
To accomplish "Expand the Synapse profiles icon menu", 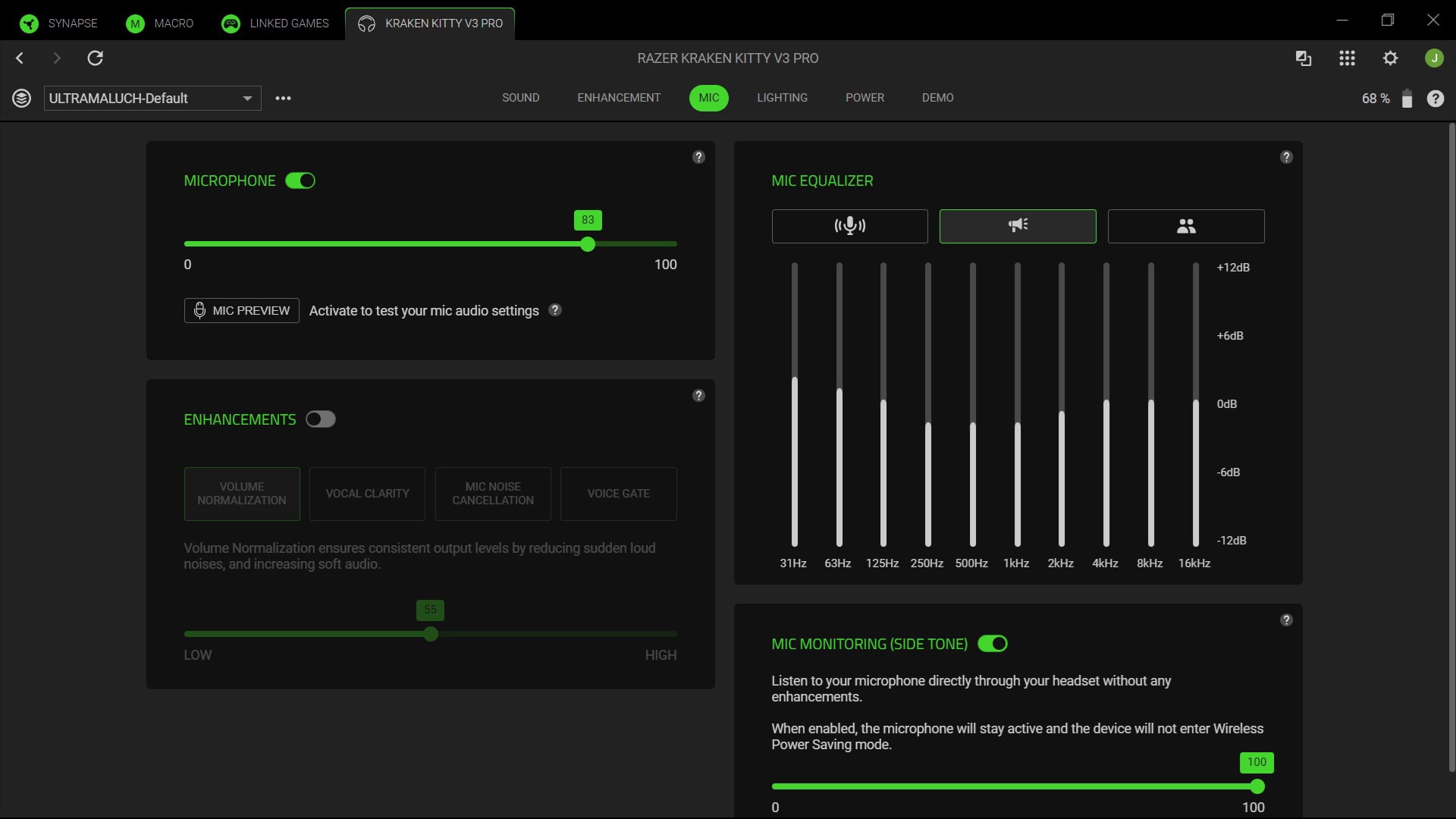I will tap(21, 98).
